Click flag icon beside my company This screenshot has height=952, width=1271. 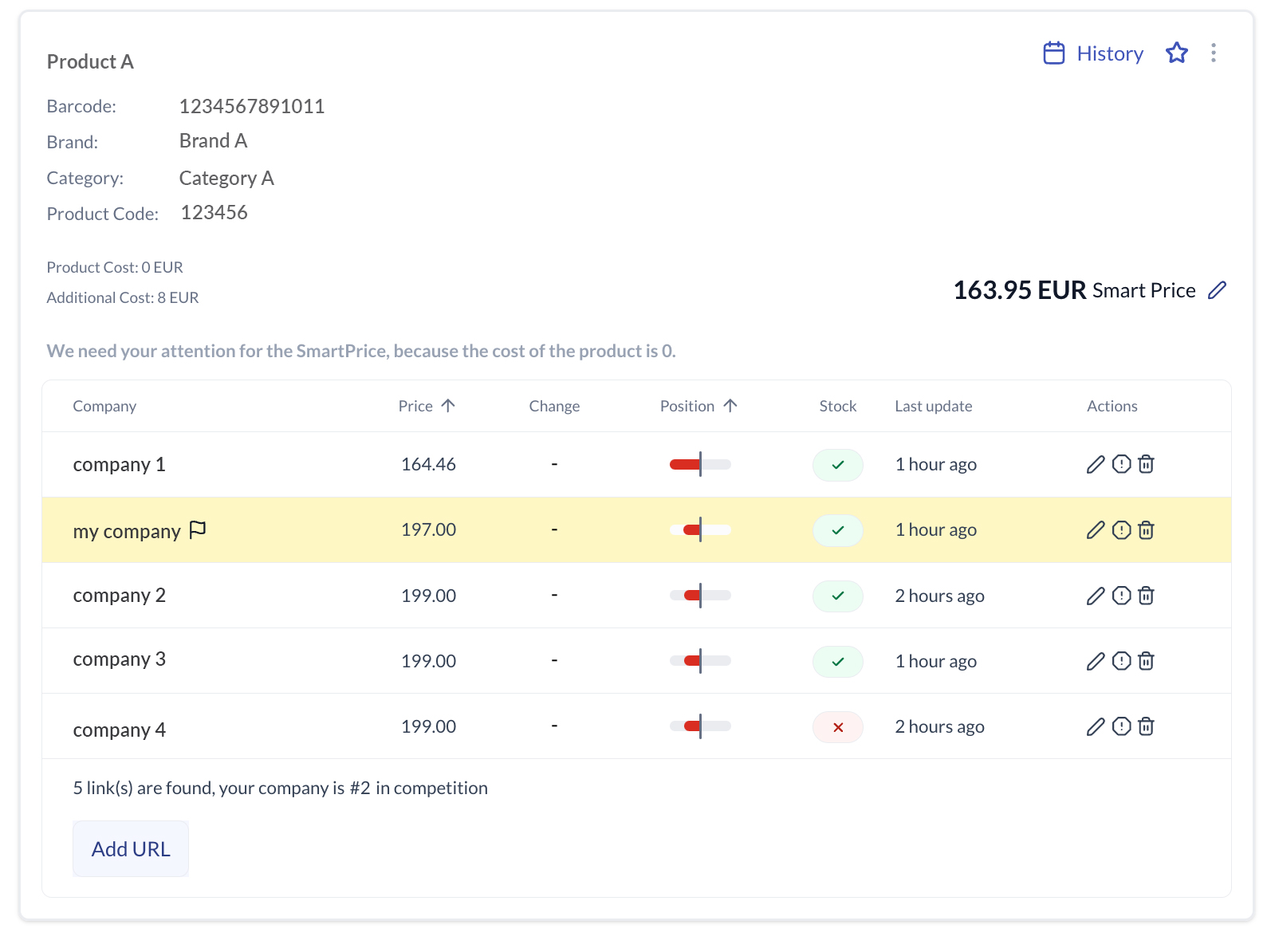tap(198, 530)
